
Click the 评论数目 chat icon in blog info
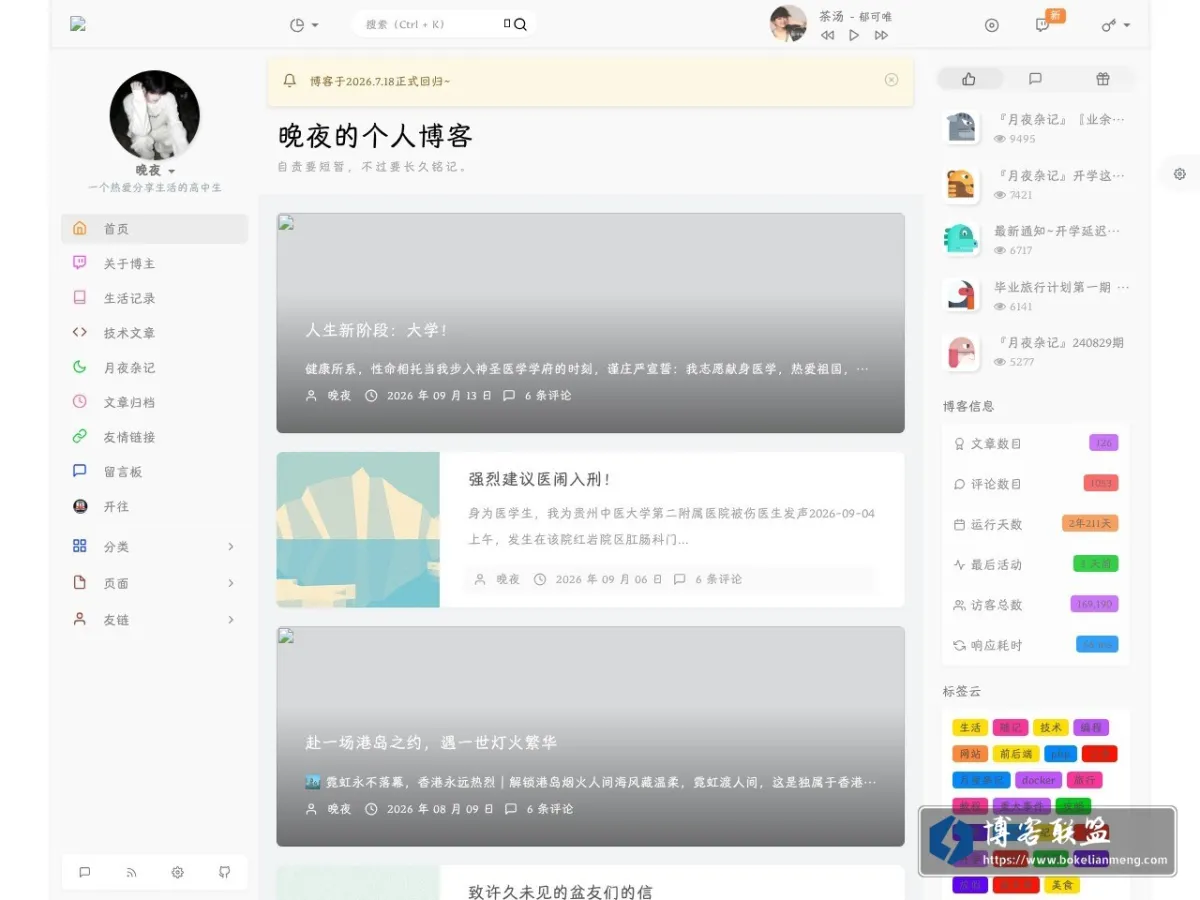[x=960, y=484]
